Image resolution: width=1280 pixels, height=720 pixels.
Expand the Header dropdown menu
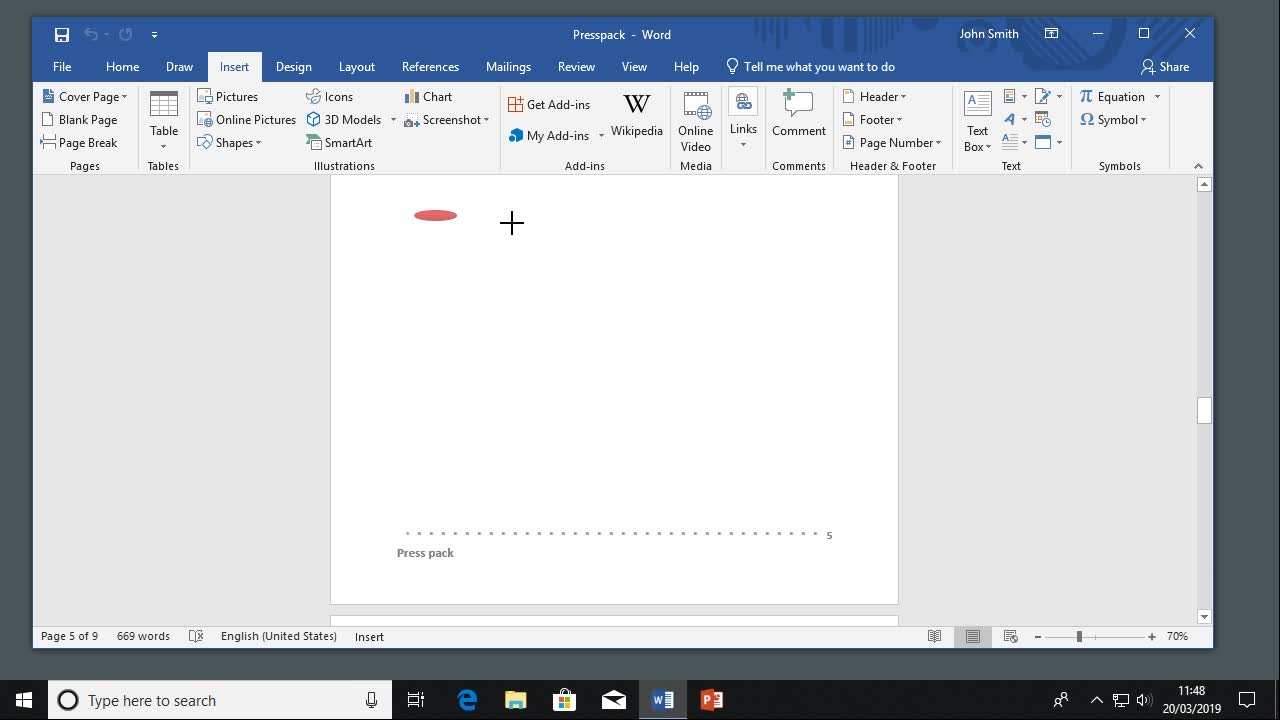coord(875,97)
